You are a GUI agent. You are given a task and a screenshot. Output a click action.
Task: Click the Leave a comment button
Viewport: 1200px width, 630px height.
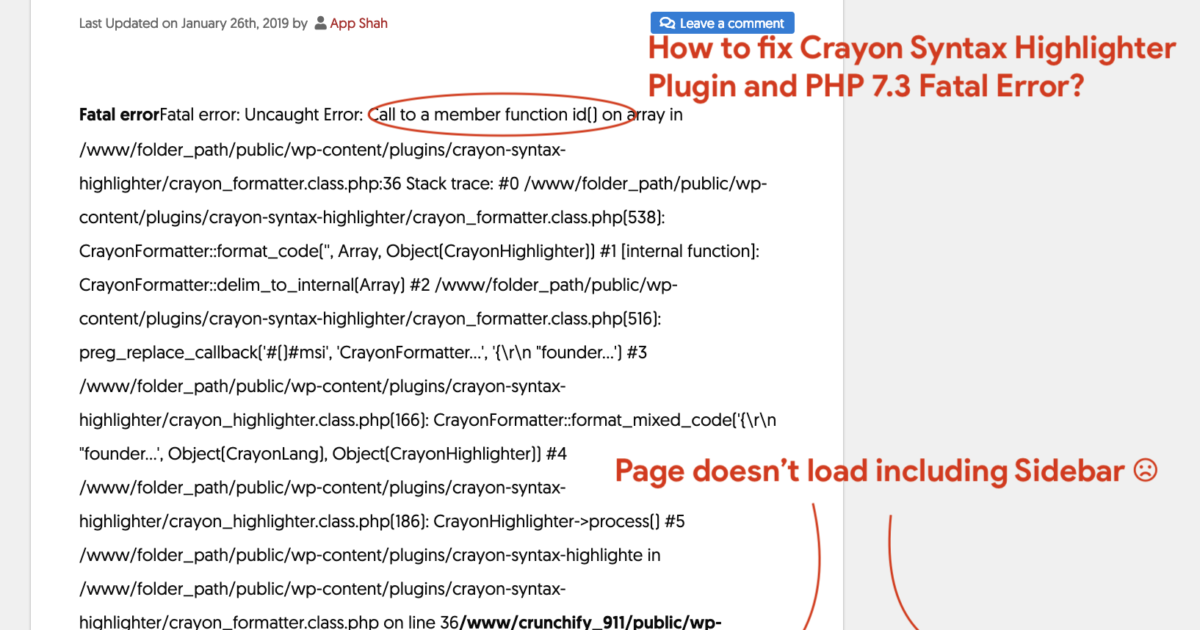click(722, 23)
